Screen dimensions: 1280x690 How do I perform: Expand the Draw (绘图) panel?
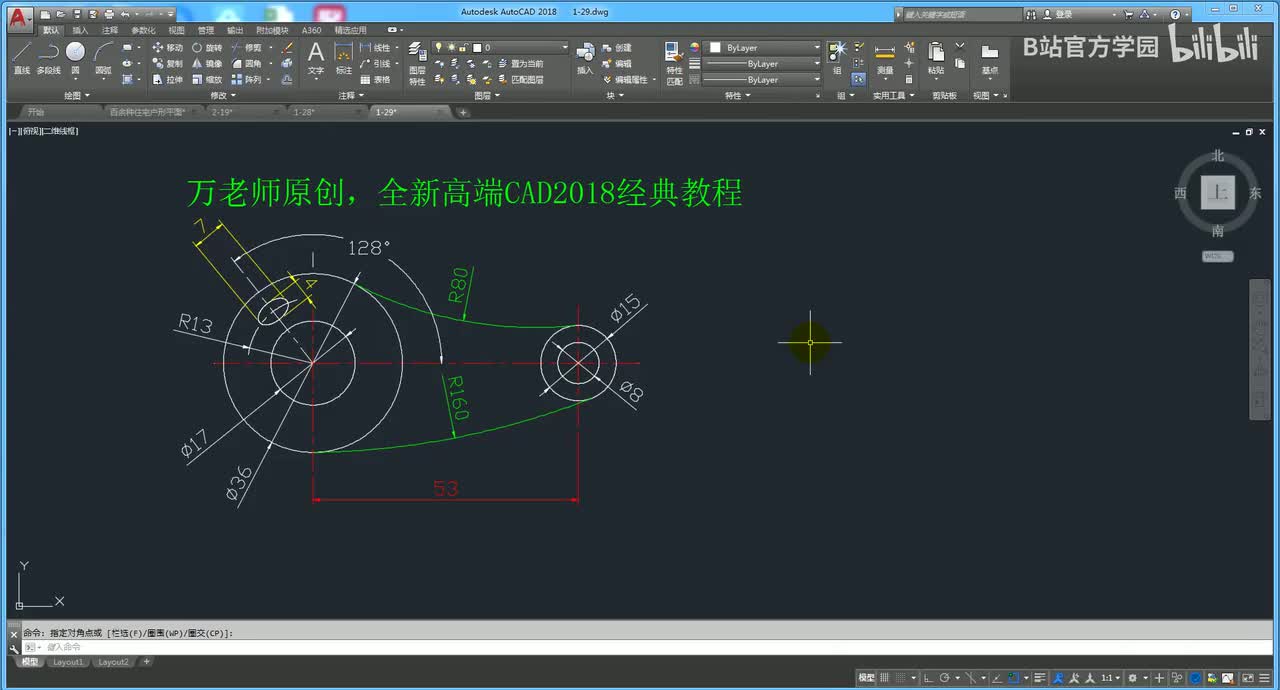[x=77, y=95]
